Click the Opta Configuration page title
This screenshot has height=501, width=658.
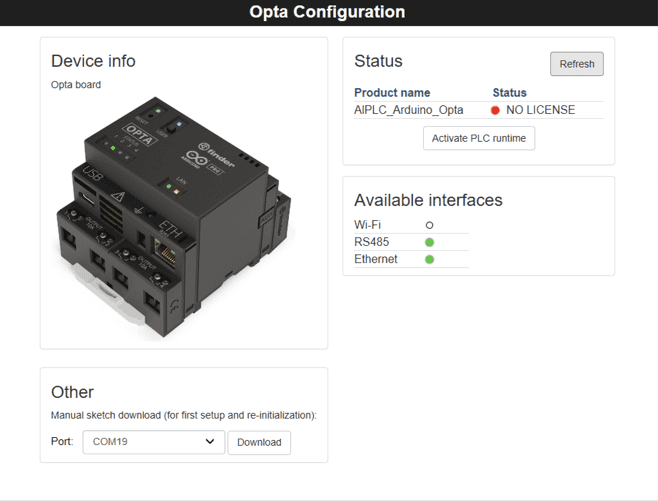coord(328,13)
